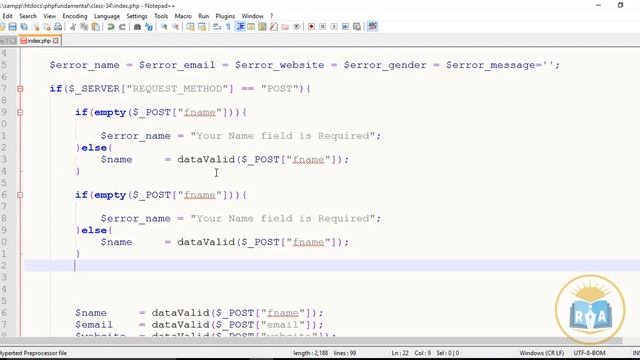Click the Ln : 22 position status field
The height and width of the screenshot is (360, 640).
click(x=400, y=353)
